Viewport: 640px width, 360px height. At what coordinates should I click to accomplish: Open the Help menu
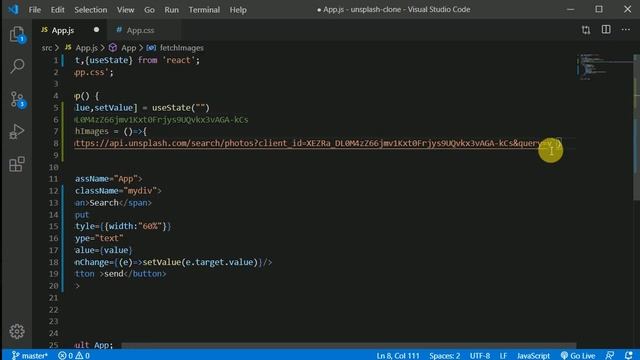tap(238, 9)
